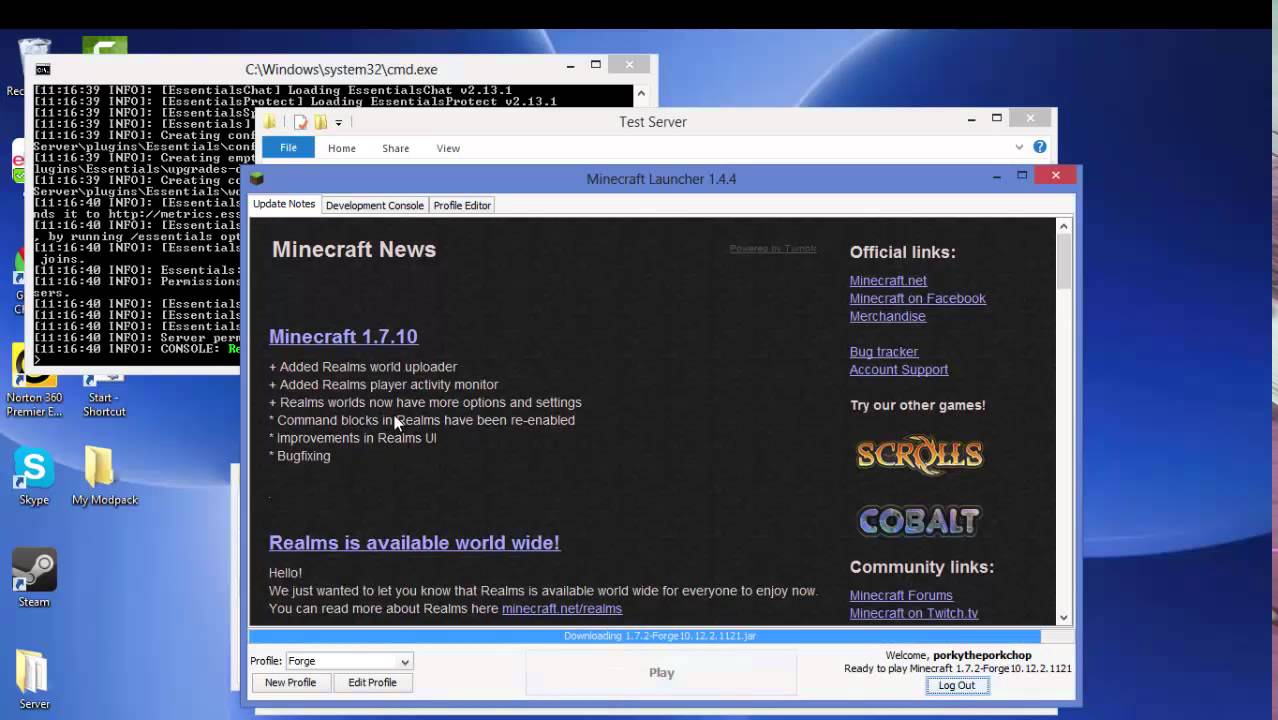Image resolution: width=1278 pixels, height=720 pixels.
Task: Open 'Realms is available world wide!' headline
Action: [414, 542]
